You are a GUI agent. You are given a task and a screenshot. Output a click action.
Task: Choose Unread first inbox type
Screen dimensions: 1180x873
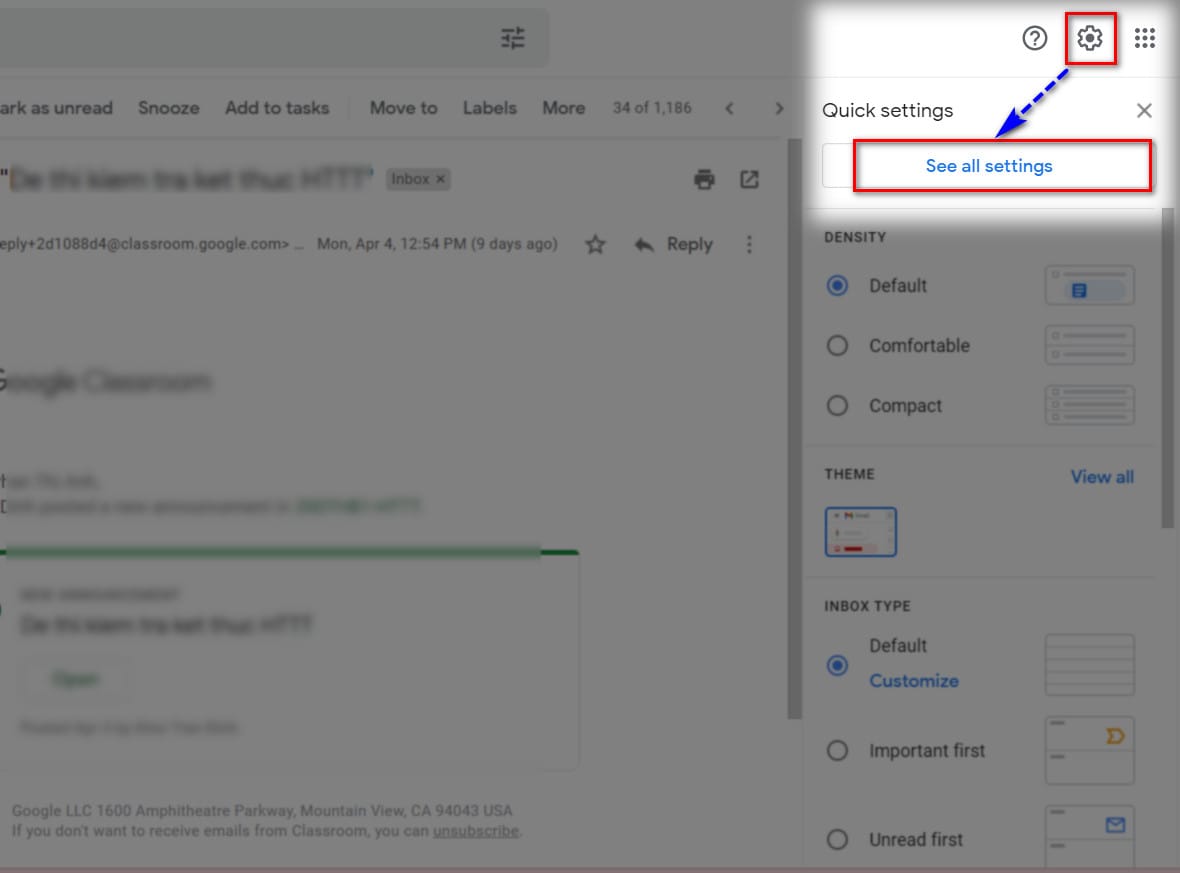[837, 839]
